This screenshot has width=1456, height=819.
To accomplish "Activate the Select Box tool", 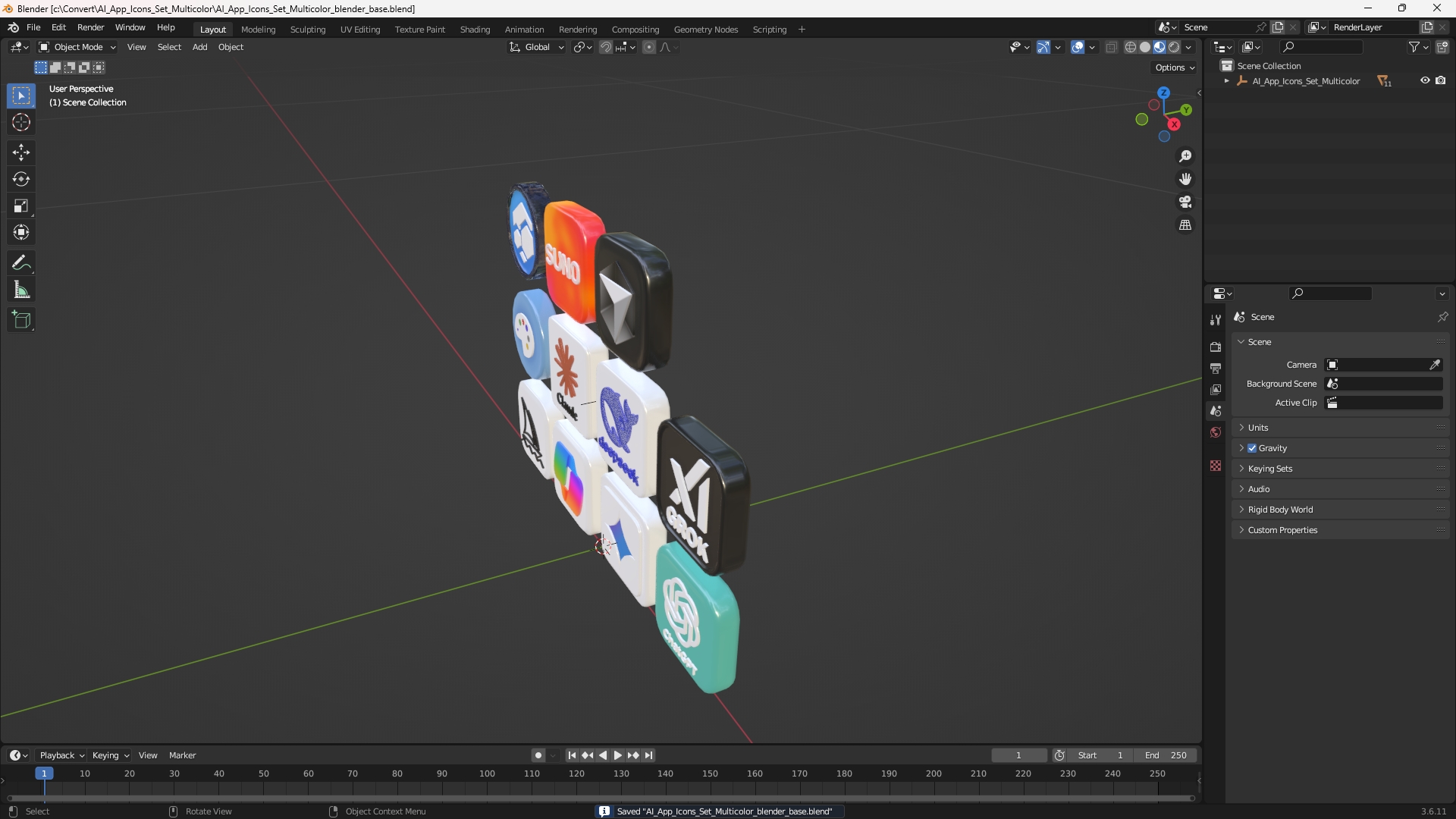I will (21, 96).
